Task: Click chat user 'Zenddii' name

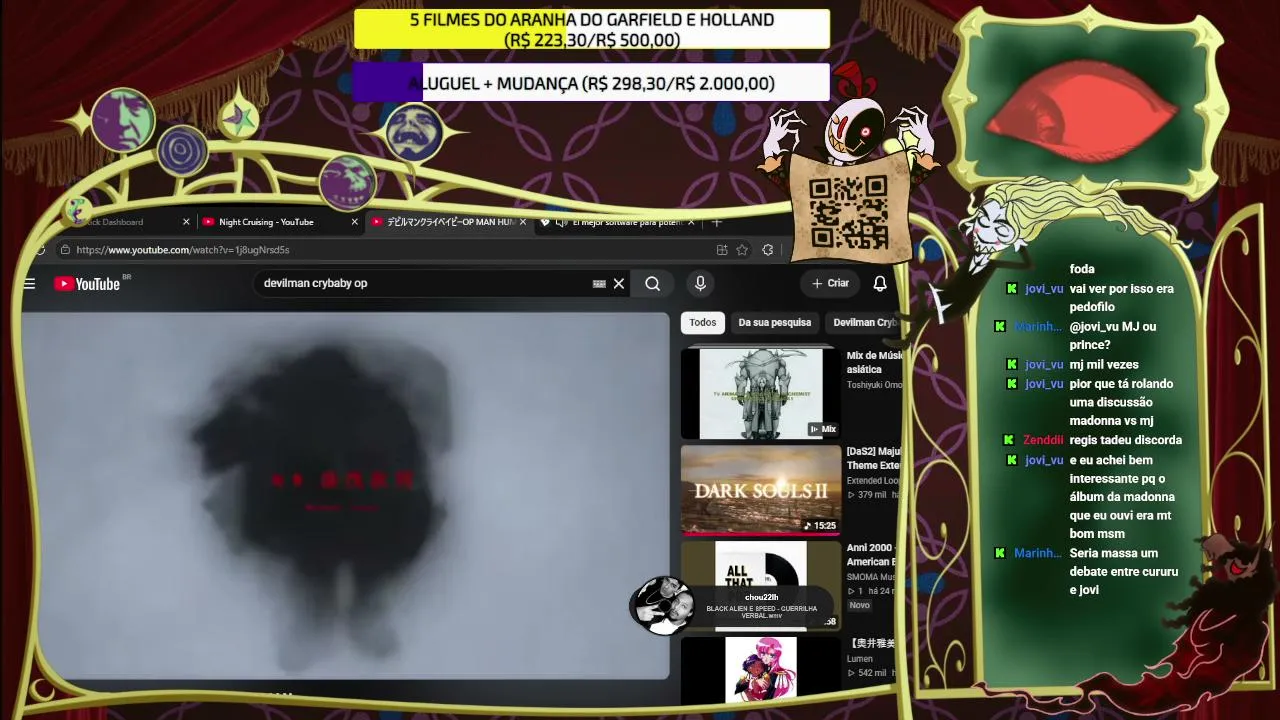Action: [1043, 440]
